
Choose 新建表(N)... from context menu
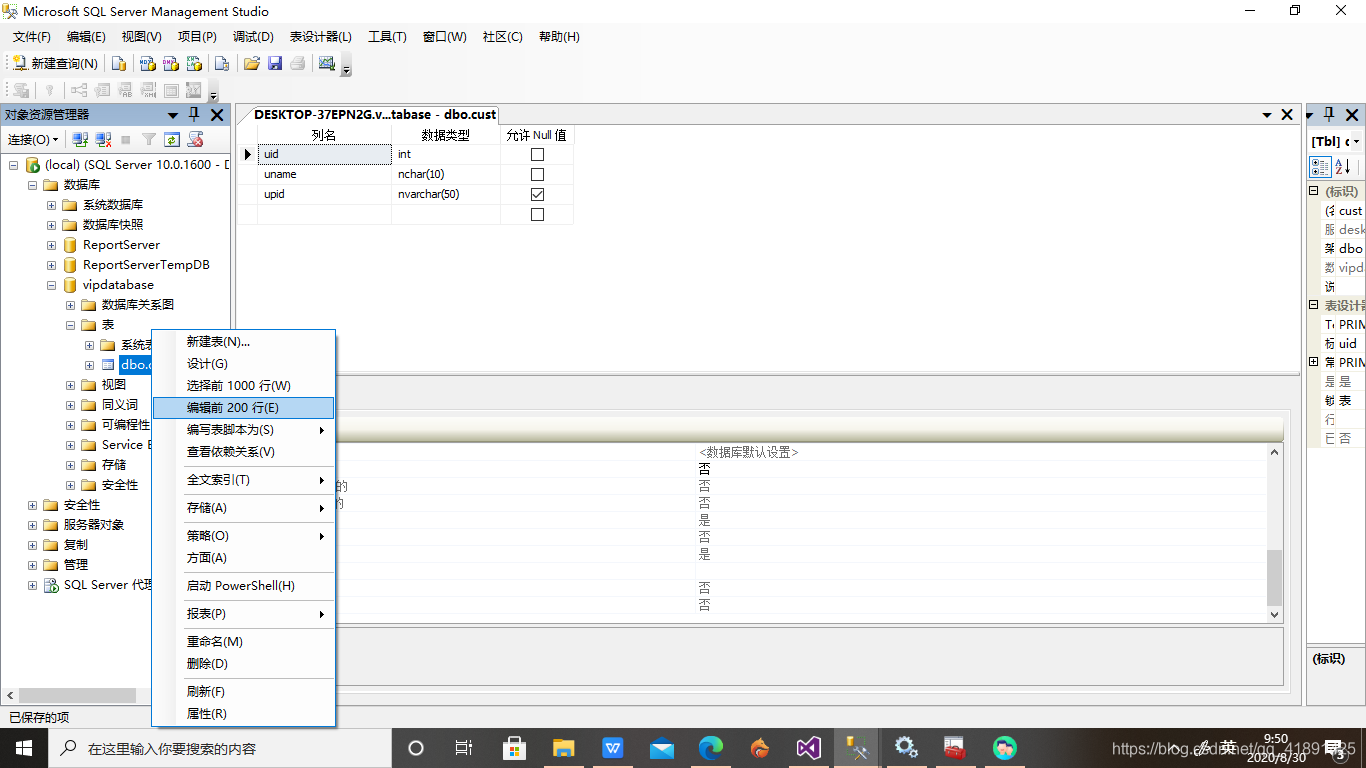pyautogui.click(x=243, y=342)
